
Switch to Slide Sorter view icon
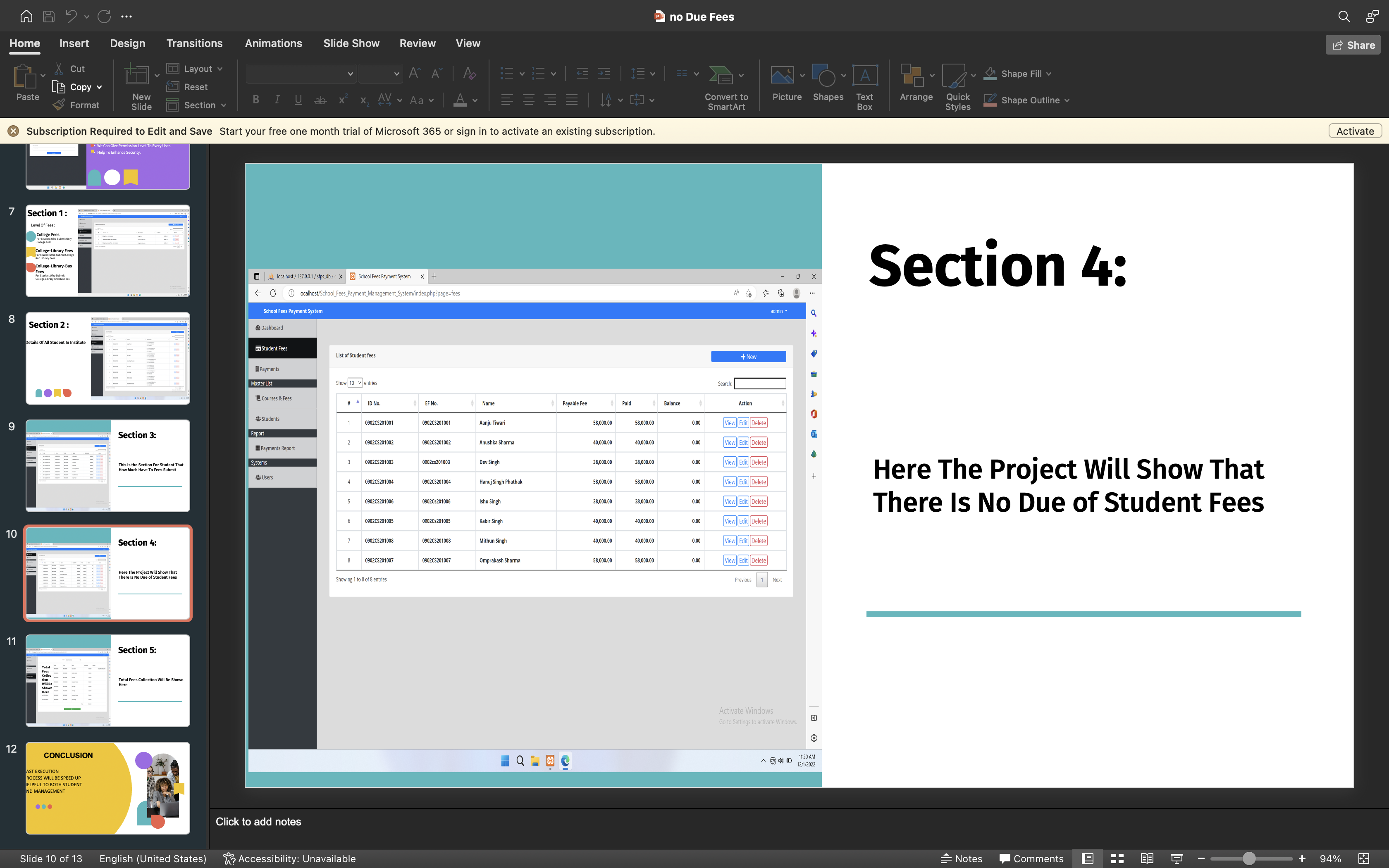pyautogui.click(x=1117, y=858)
